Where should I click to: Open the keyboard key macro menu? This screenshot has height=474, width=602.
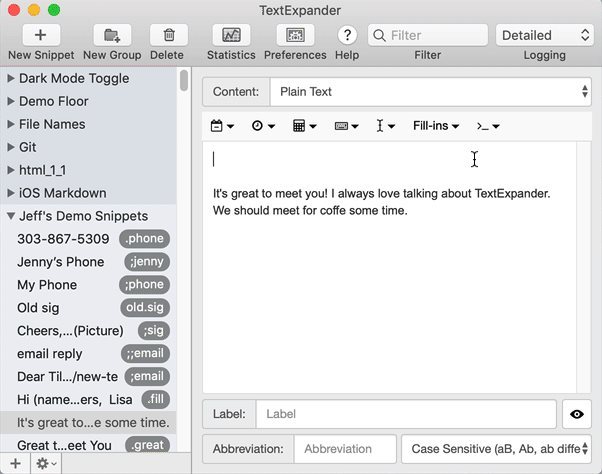pos(346,126)
